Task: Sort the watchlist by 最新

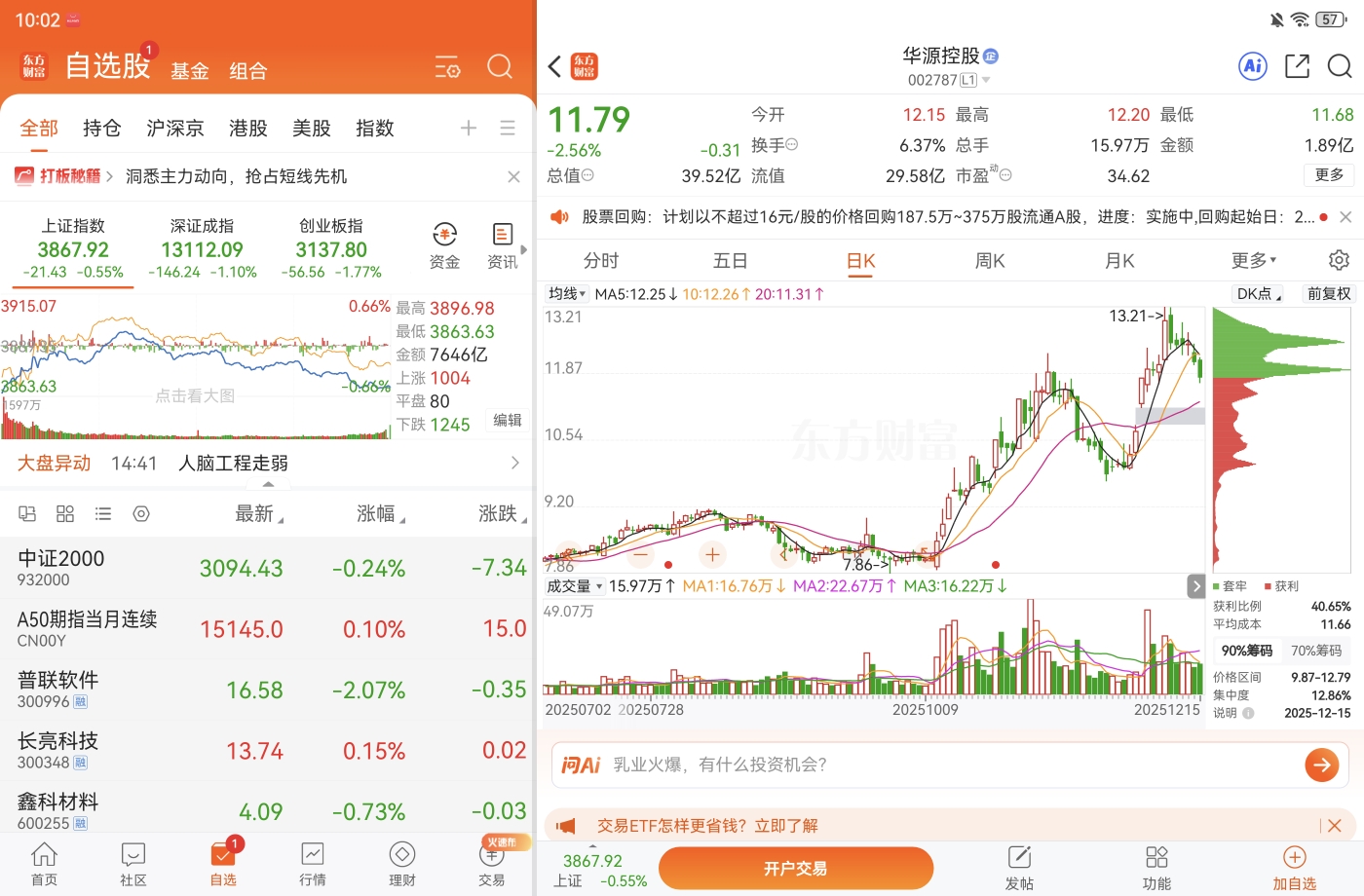Action: point(259,514)
